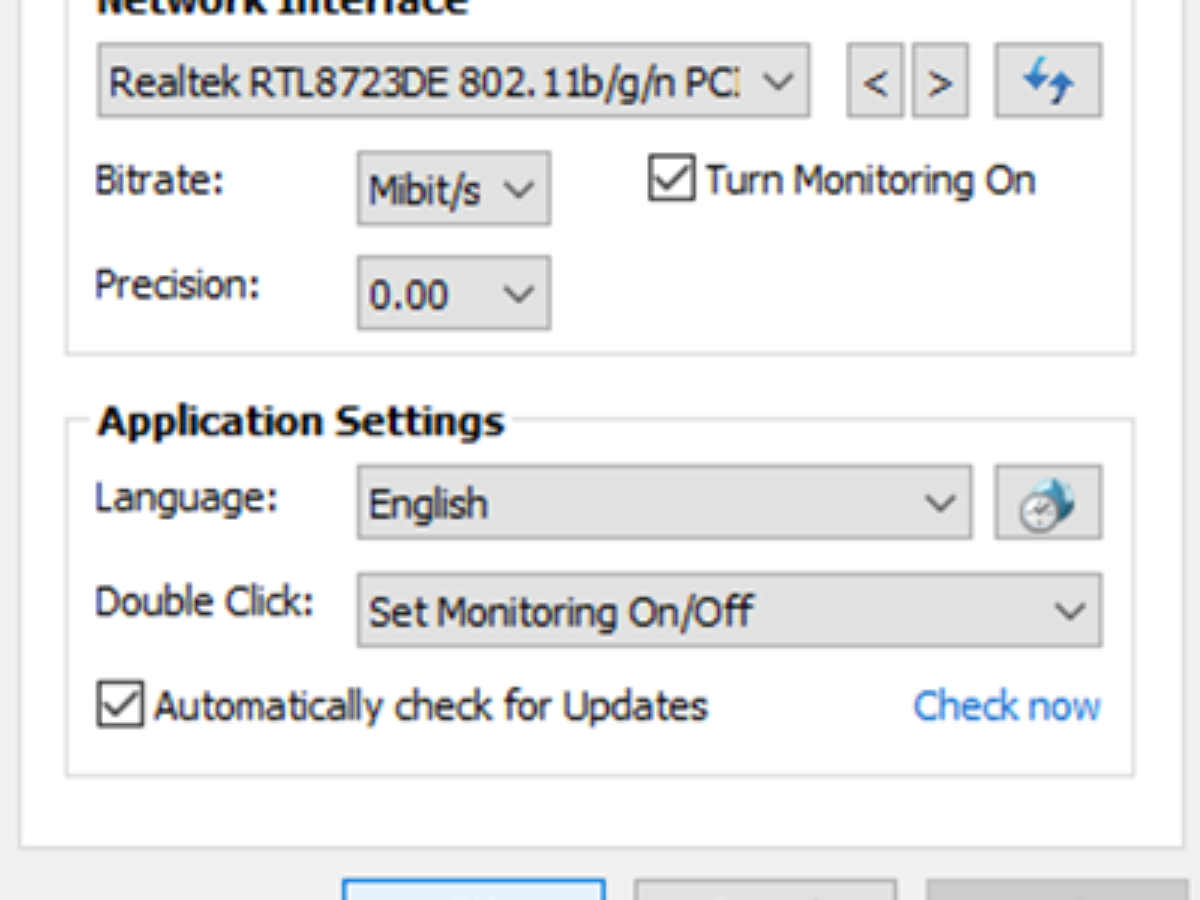Open the Realtek RTL8723DE network interface dropdown

point(452,81)
